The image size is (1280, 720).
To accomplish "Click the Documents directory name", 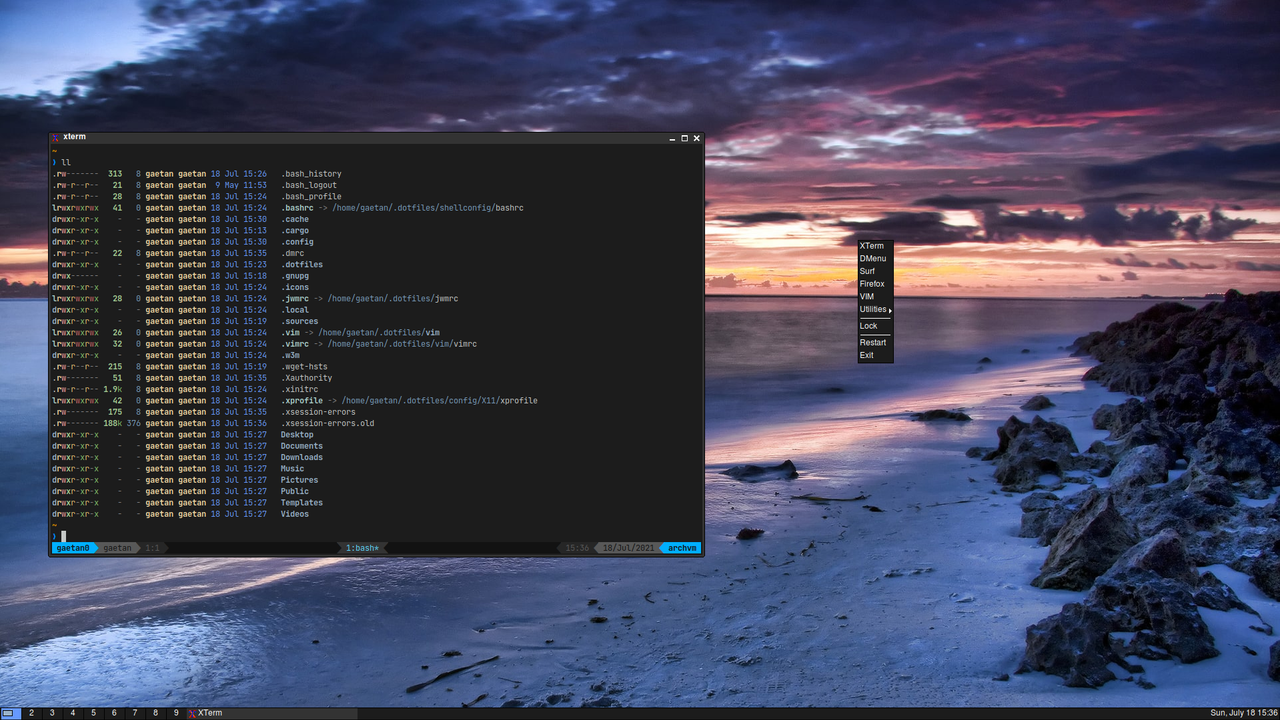I will point(302,446).
